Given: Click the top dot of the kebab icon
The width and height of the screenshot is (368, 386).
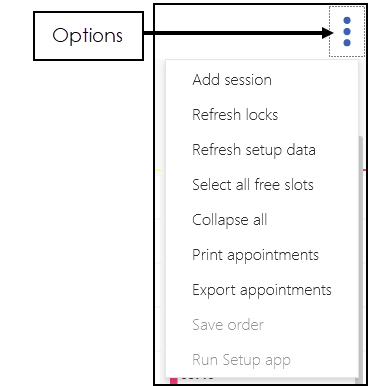Looking at the screenshot, I should 347,21.
